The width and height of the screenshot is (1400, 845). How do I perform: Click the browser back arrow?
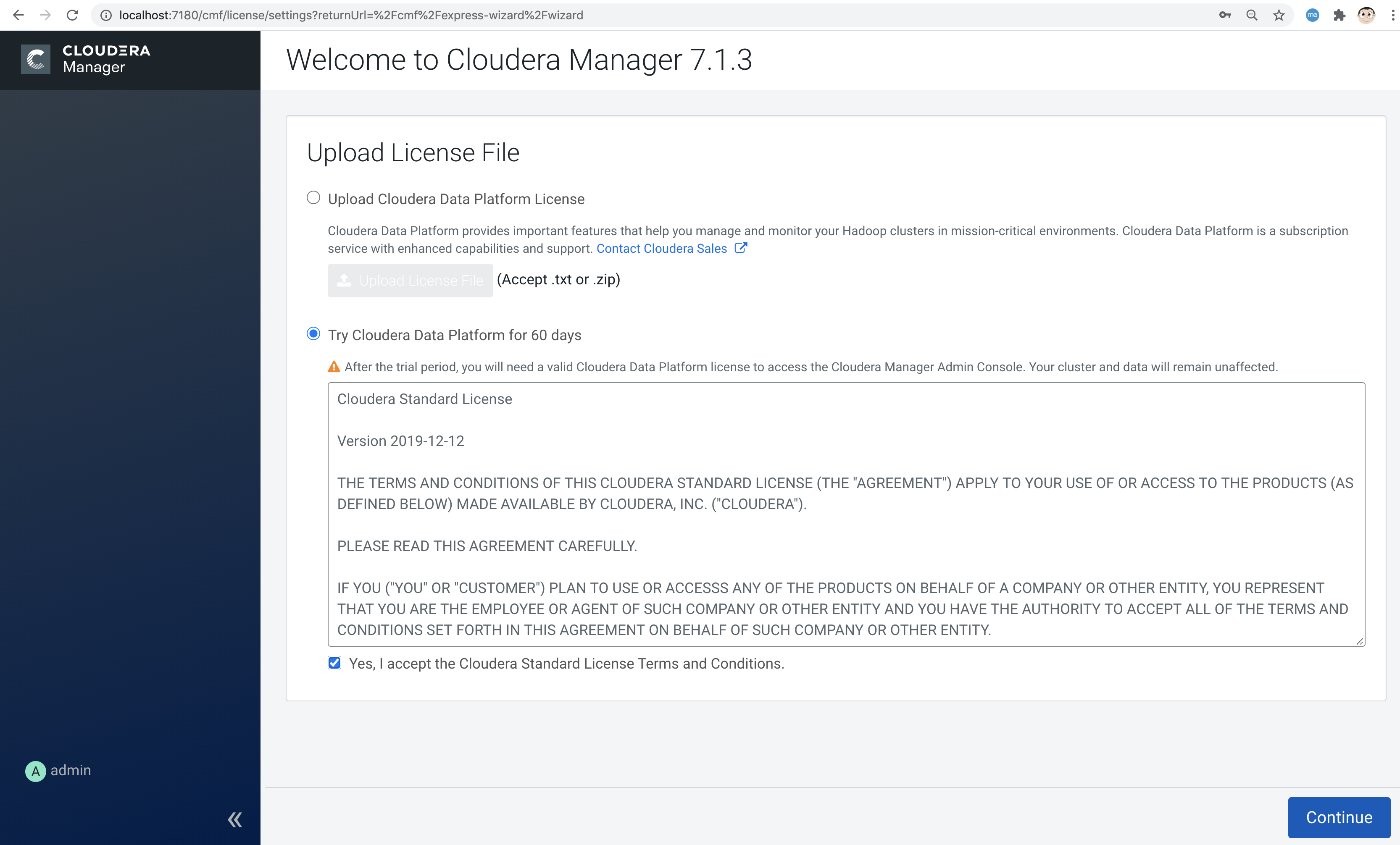(18, 16)
